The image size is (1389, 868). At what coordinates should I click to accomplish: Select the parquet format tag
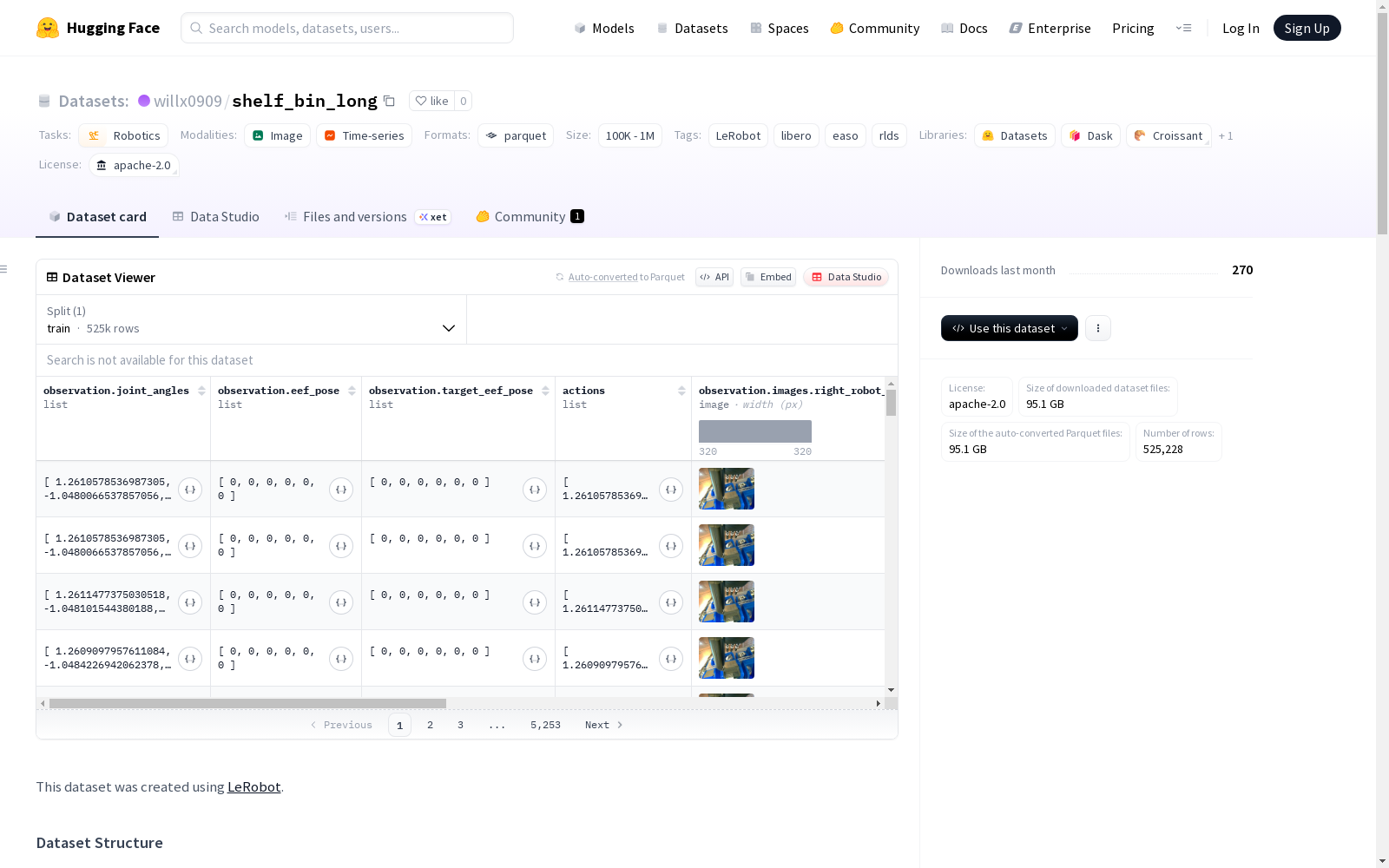tap(516, 135)
